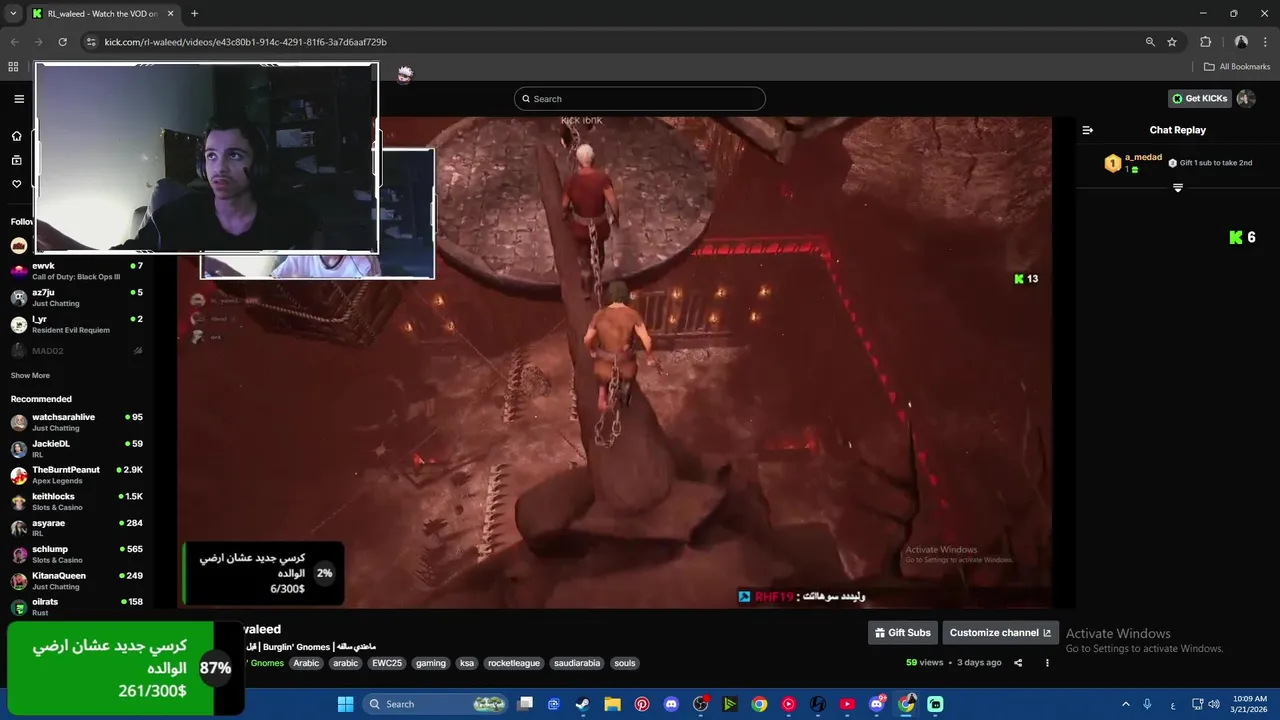Viewport: 1280px width, 720px height.
Task: Open OBS Studio from the taskbar
Action: 700,704
